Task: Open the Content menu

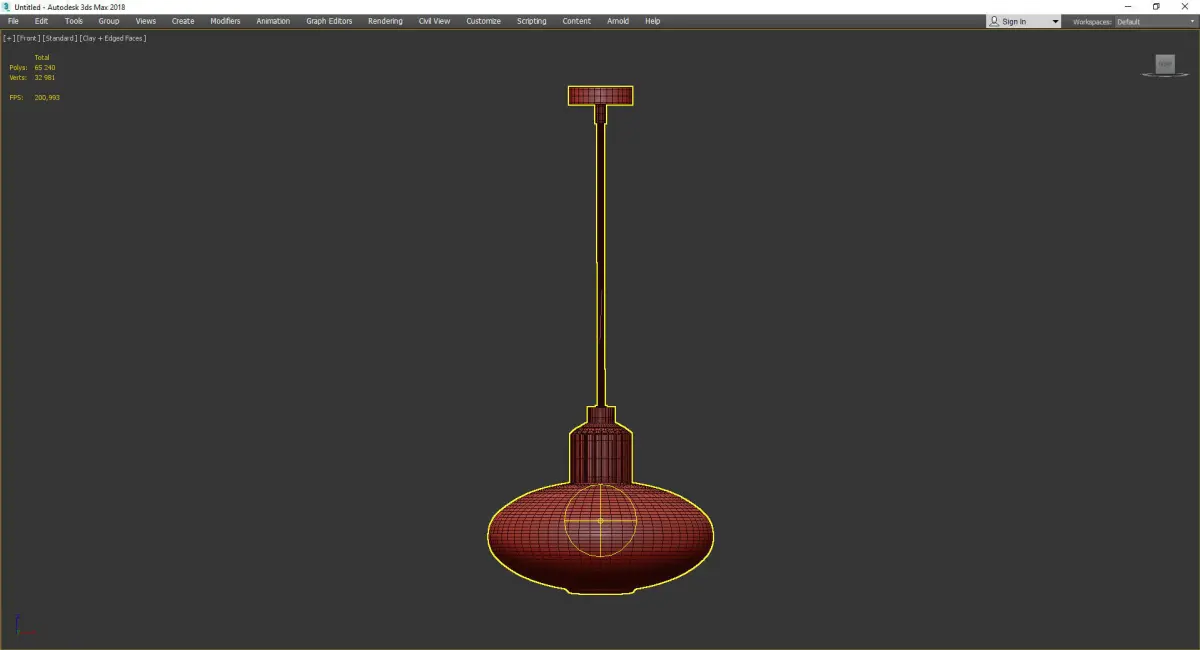Action: click(576, 21)
